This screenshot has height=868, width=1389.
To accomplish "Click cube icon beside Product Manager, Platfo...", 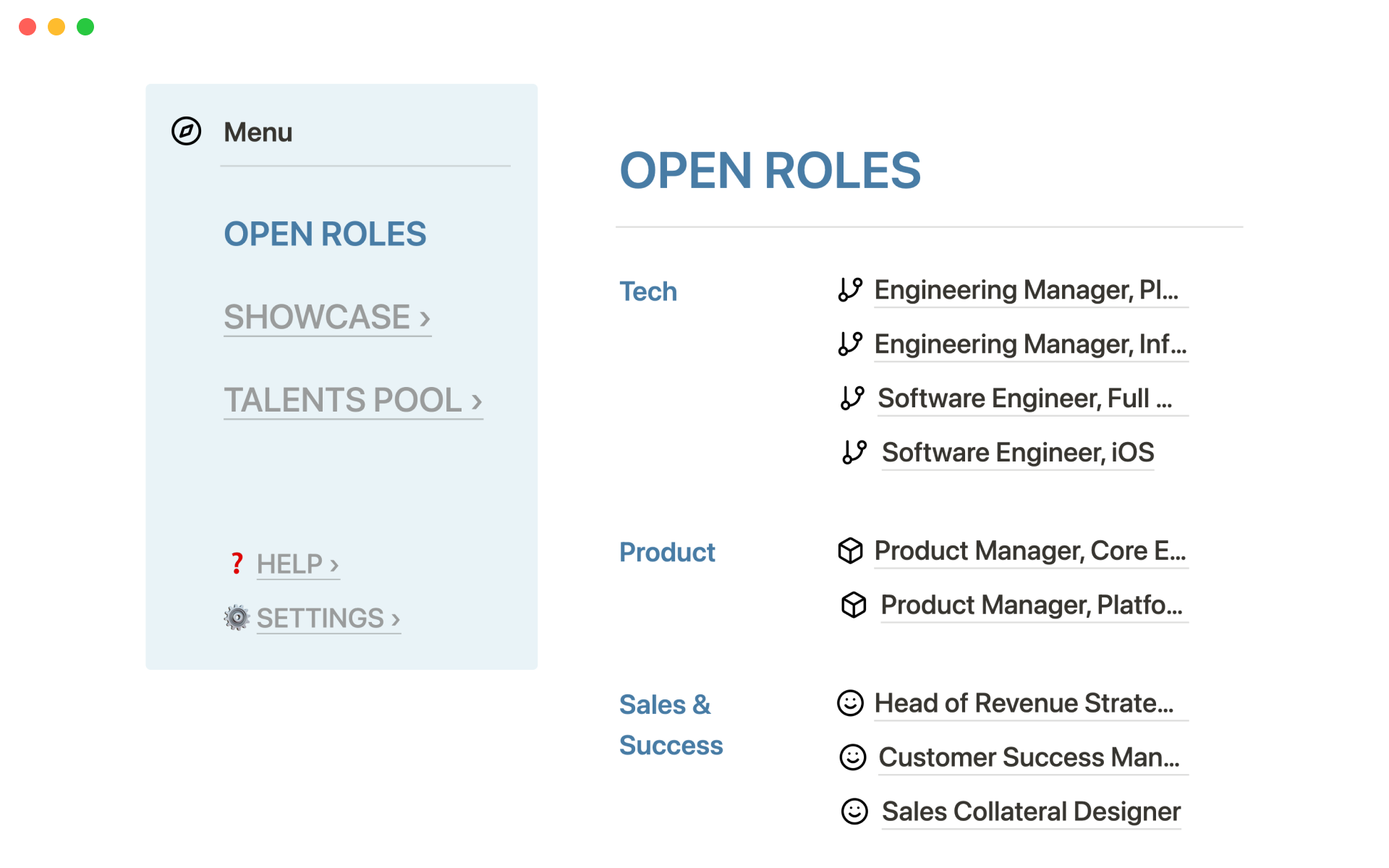I will click(x=854, y=605).
